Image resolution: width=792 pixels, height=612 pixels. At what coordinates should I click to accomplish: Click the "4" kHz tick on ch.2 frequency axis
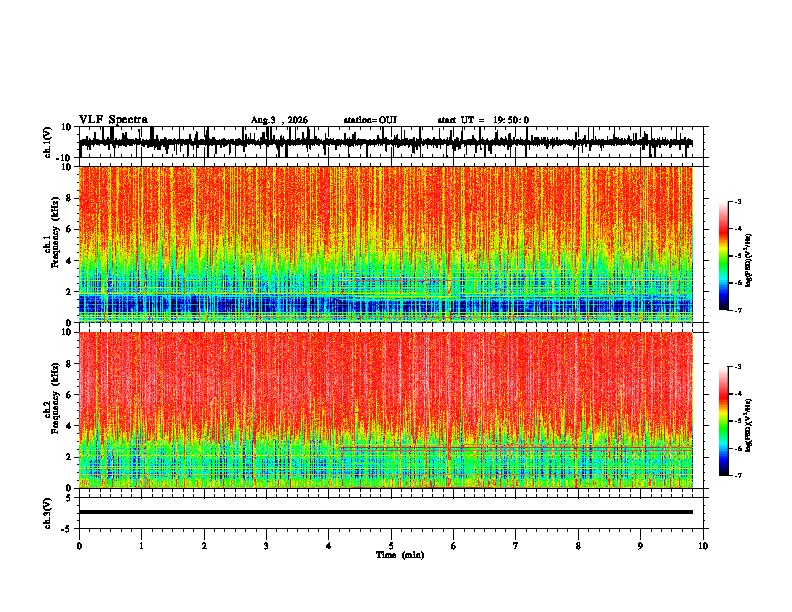click(x=70, y=426)
